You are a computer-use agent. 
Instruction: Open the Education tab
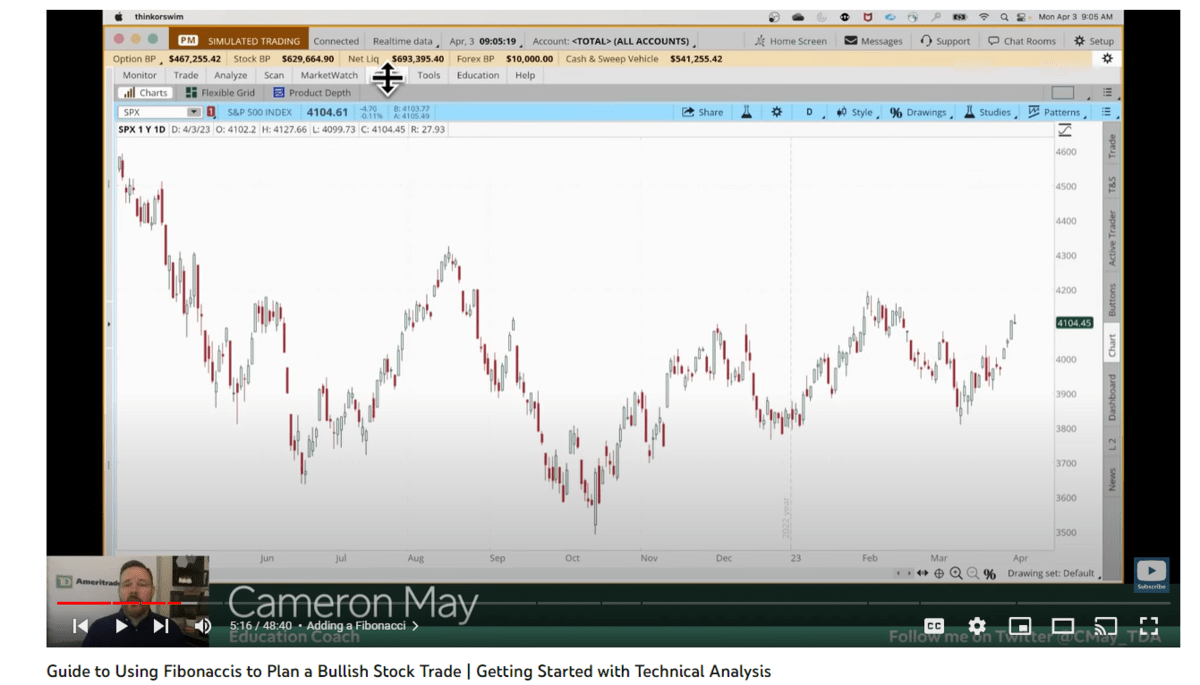478,75
